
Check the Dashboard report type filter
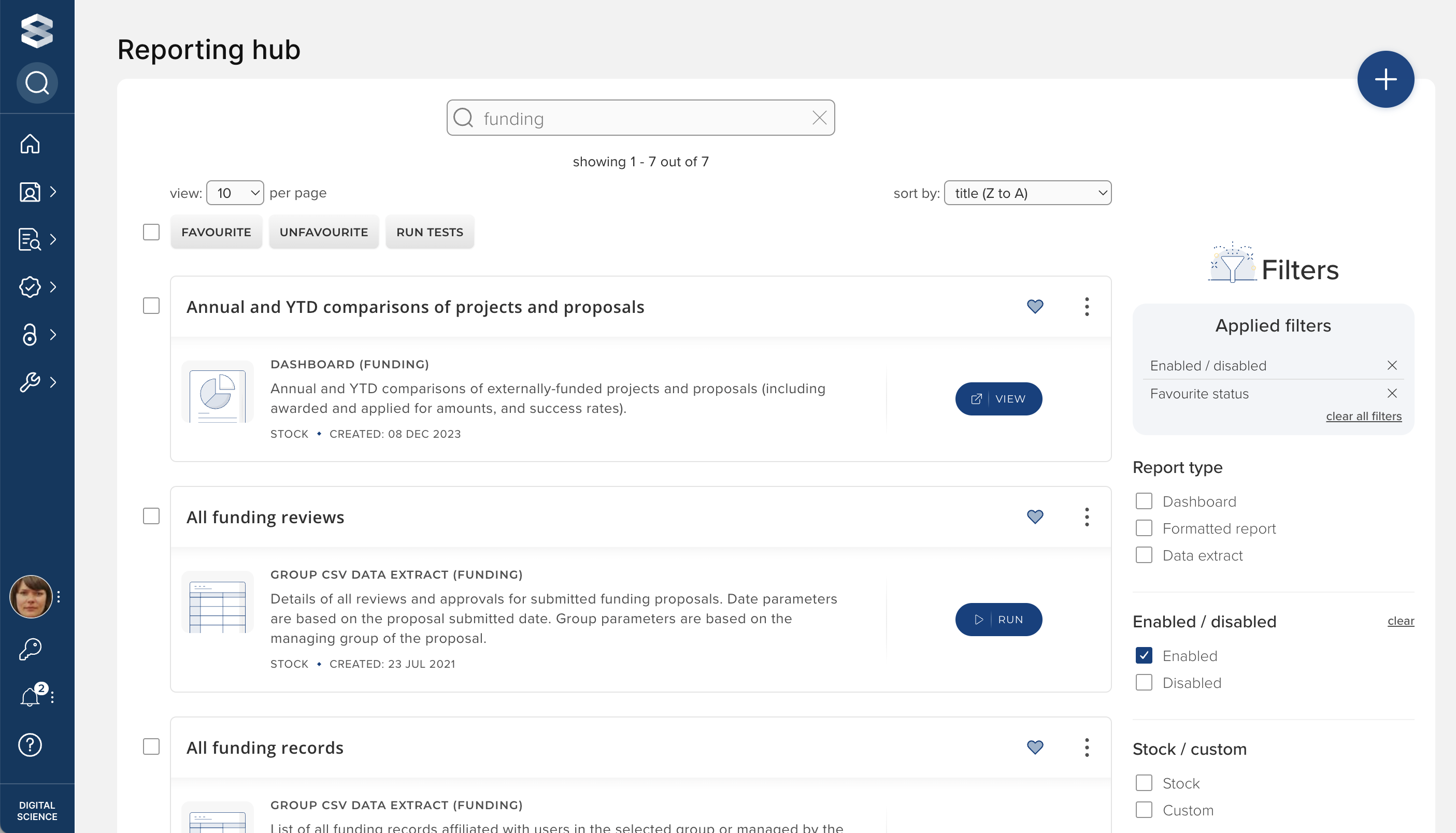point(1143,501)
